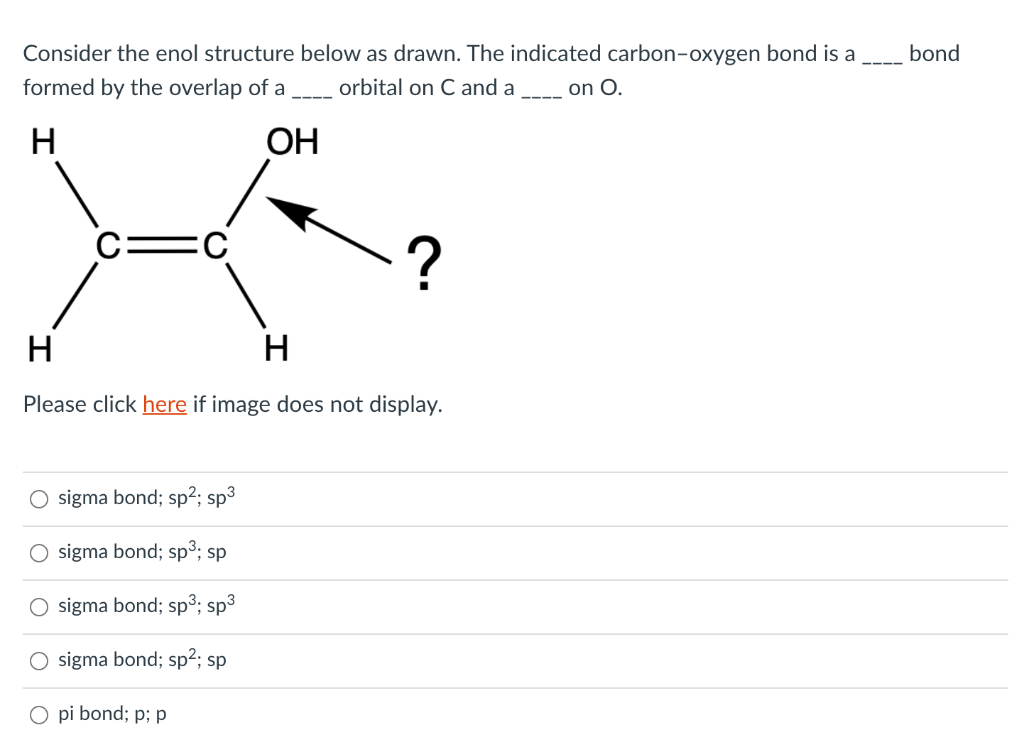Image resolution: width=1024 pixels, height=747 pixels.
Task: Click the divider above the answer options
Action: click(512, 470)
